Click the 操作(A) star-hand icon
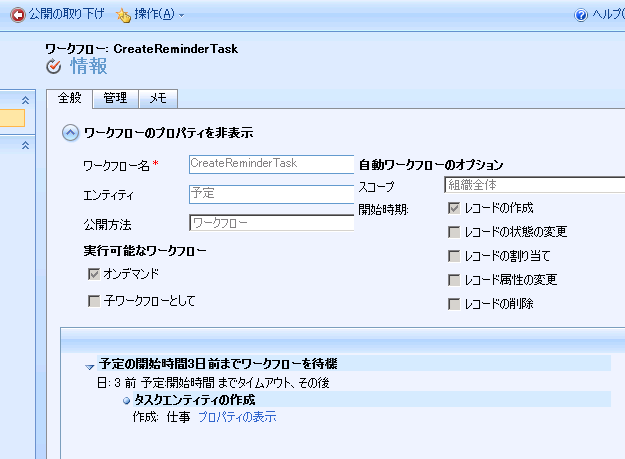 click(124, 15)
